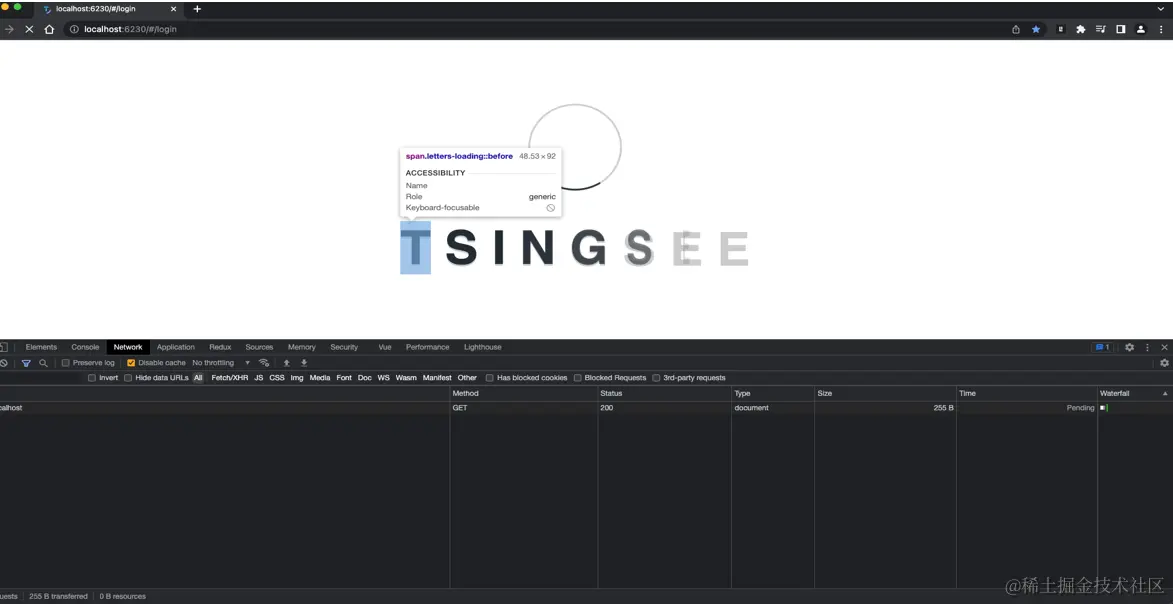Image resolution: width=1173 pixels, height=604 pixels.
Task: Stop loading the page with the X button
Action: click(x=29, y=29)
